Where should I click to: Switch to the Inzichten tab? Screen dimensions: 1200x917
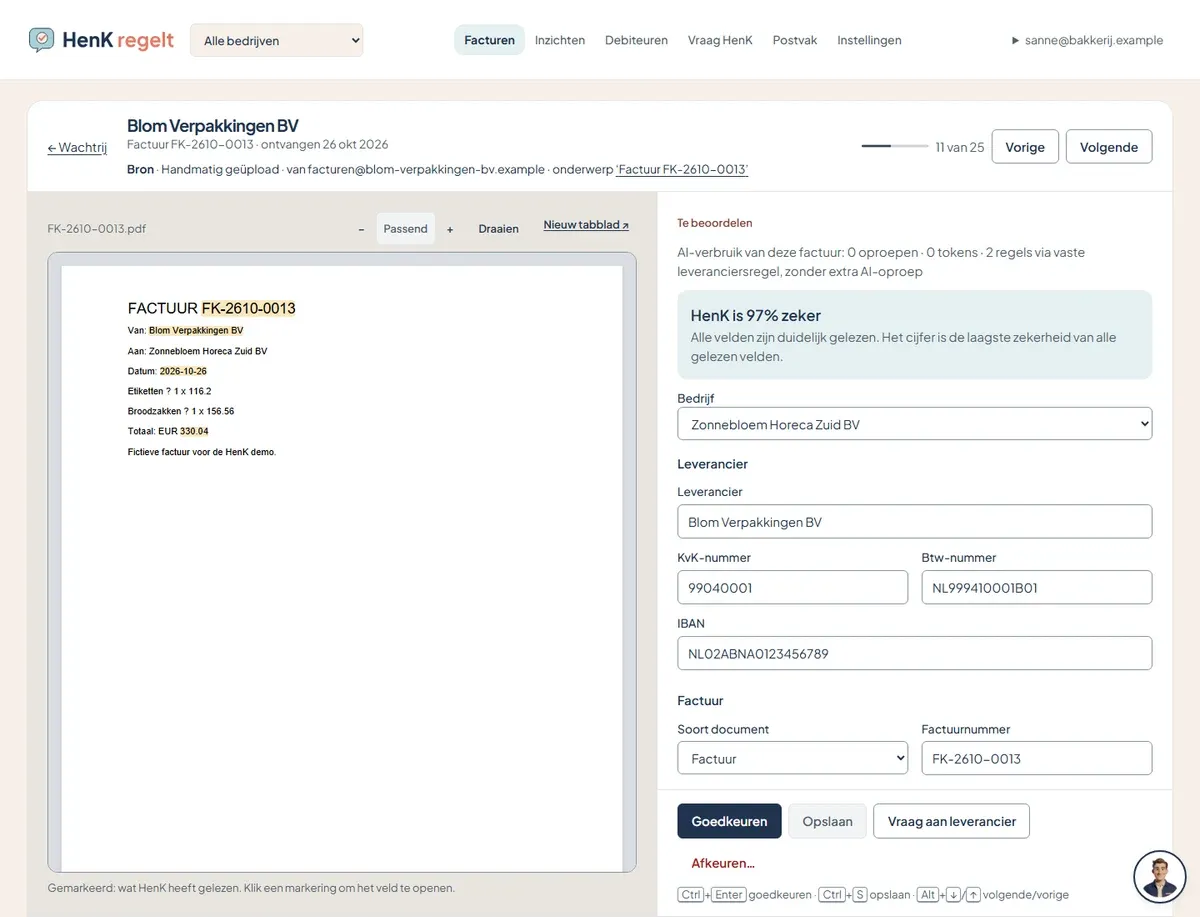tap(560, 40)
